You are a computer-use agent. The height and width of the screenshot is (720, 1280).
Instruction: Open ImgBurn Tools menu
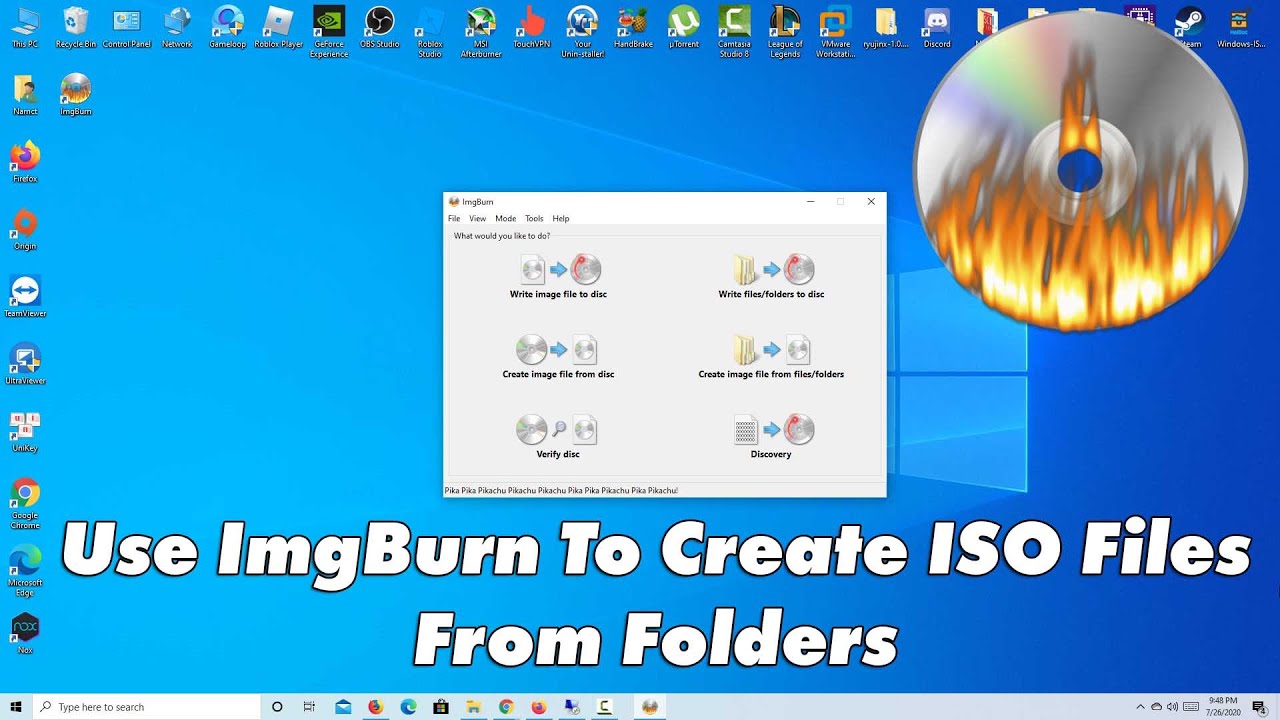click(x=534, y=218)
